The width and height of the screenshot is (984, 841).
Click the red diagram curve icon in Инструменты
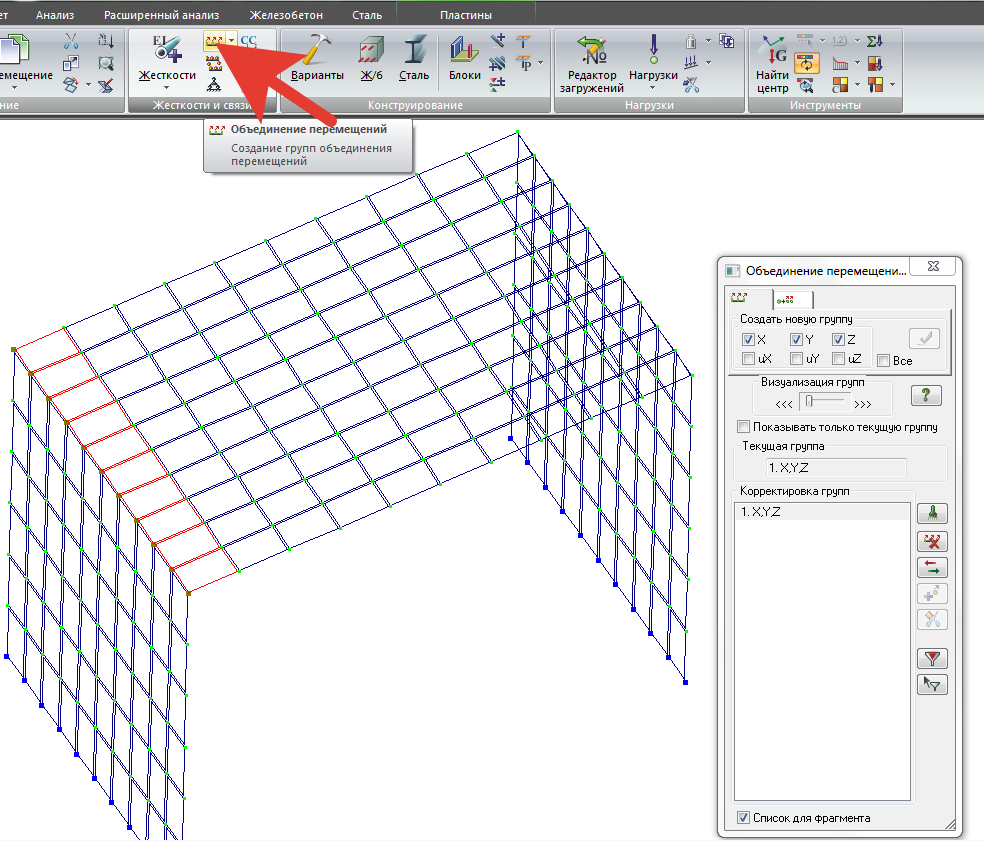coord(840,63)
